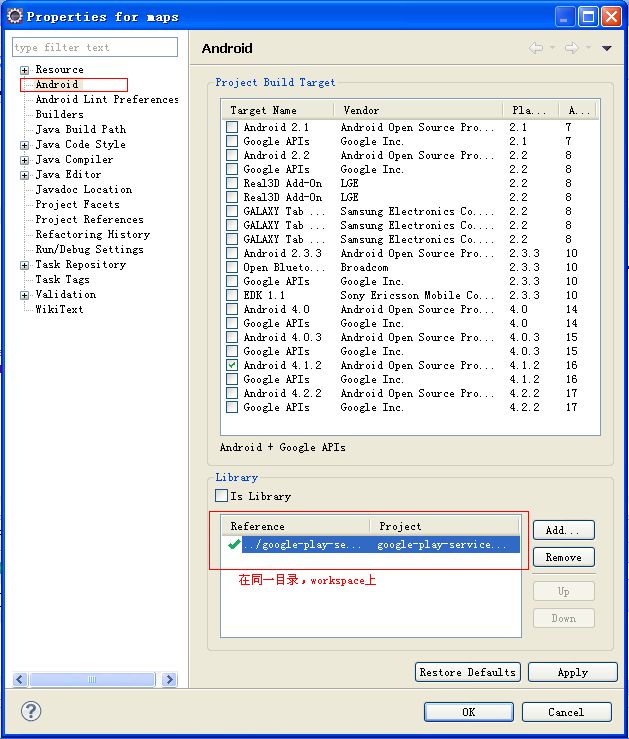Click the Properties window gear icon

[x=15, y=16]
